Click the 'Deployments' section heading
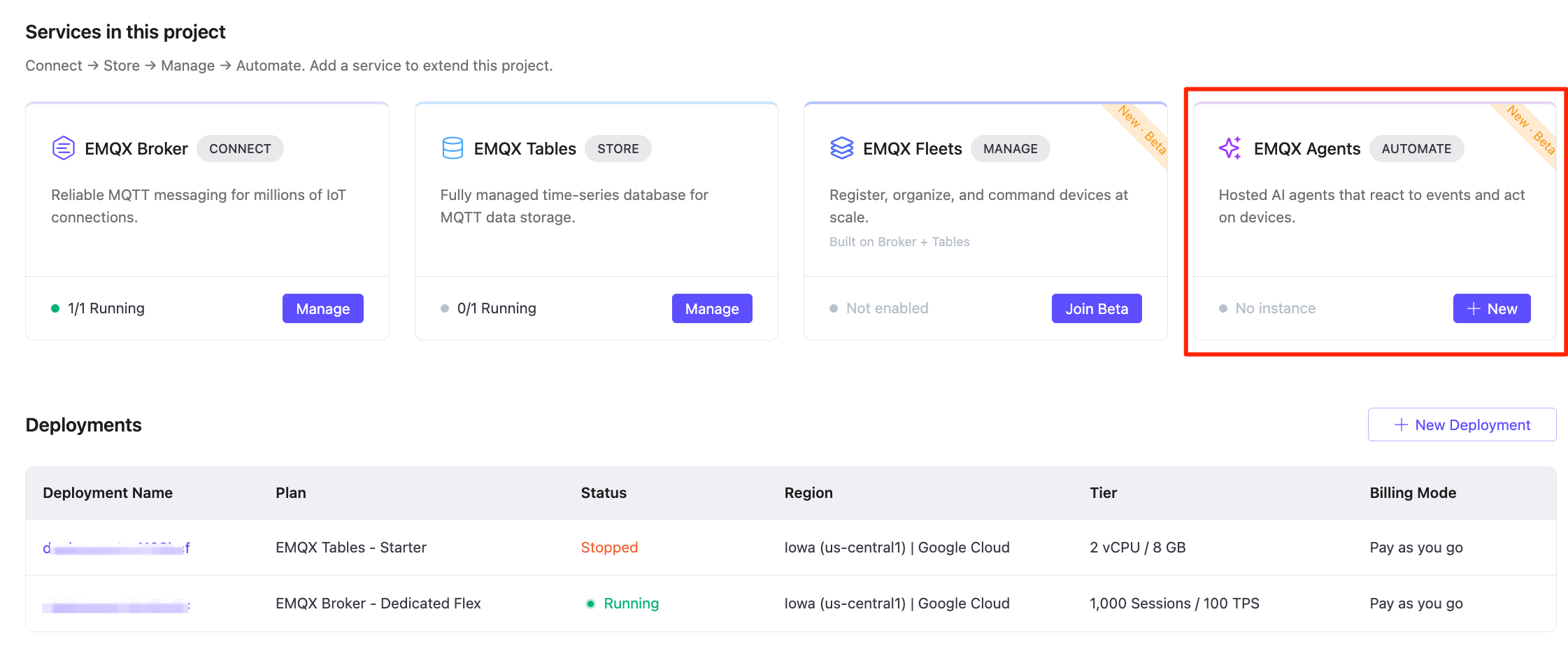 pos(83,425)
